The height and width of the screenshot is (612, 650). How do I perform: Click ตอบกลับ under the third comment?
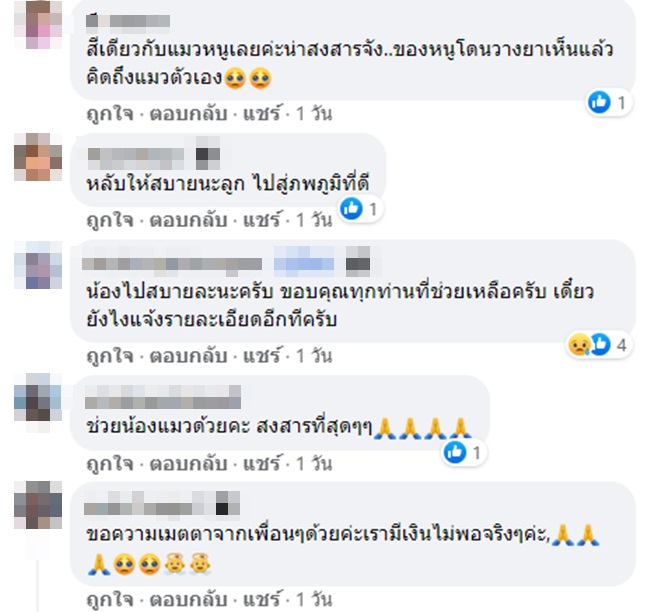[188, 356]
